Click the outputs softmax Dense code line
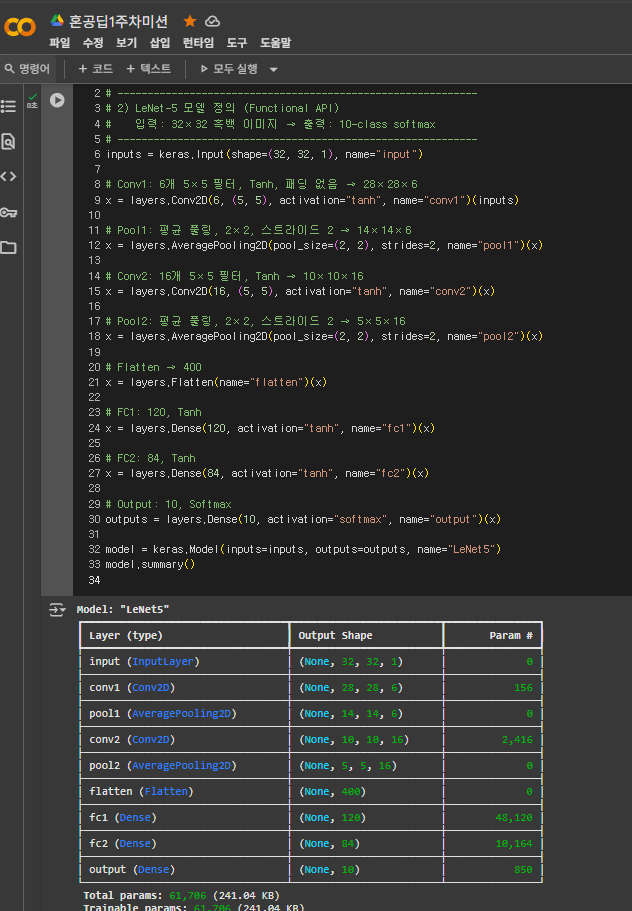Image resolution: width=632 pixels, height=911 pixels. point(303,519)
